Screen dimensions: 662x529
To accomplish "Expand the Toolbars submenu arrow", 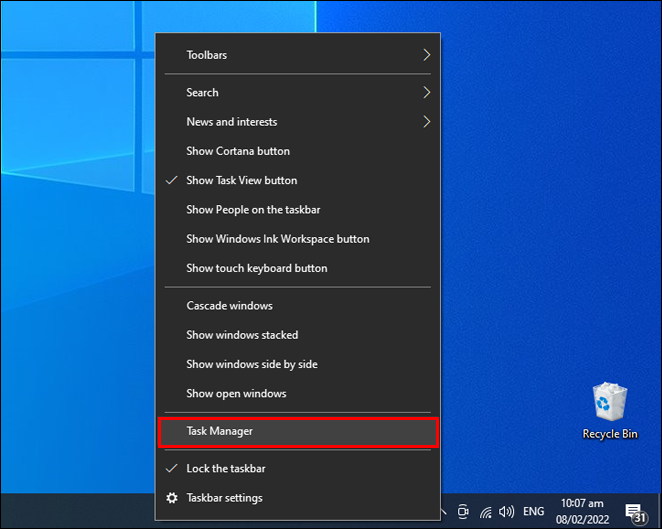I will tap(426, 55).
